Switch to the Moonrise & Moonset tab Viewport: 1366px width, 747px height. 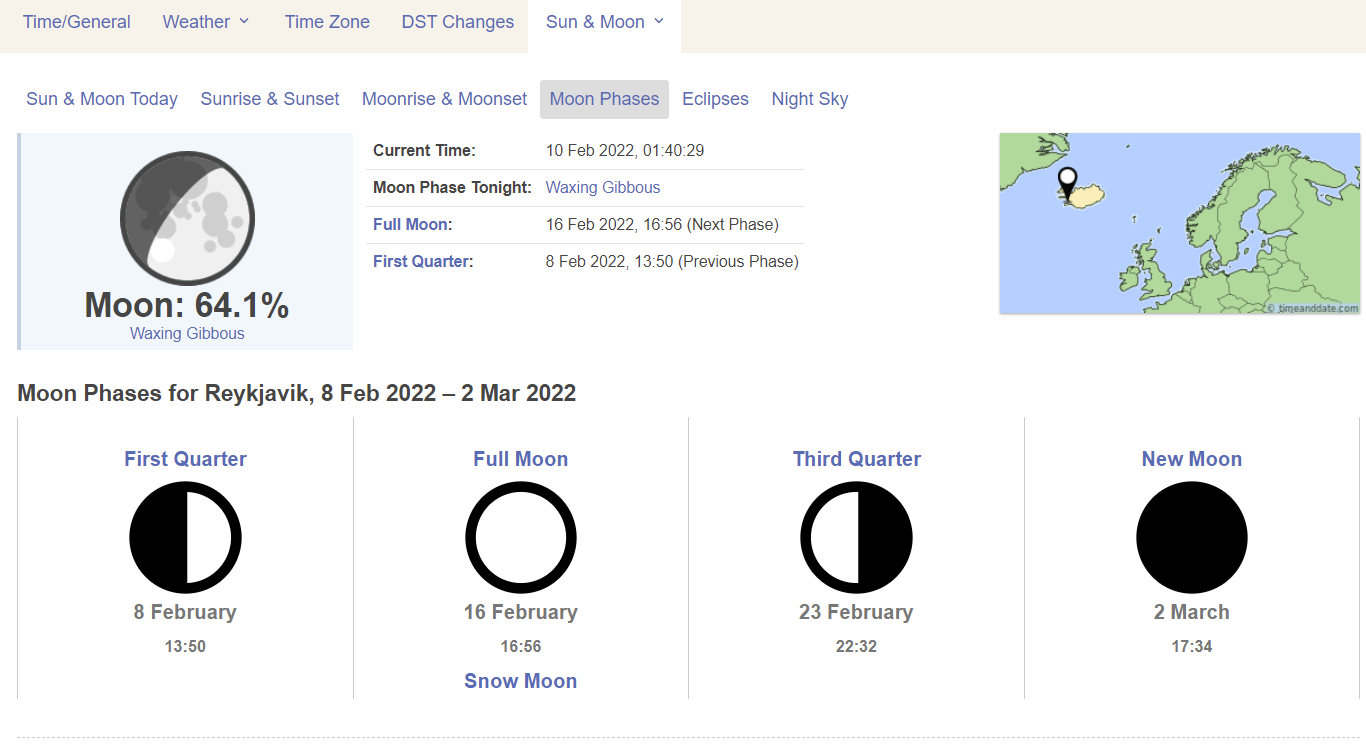(x=444, y=99)
